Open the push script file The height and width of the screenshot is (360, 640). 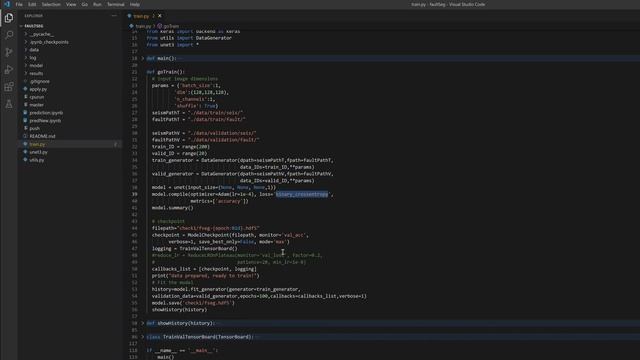(x=34, y=128)
